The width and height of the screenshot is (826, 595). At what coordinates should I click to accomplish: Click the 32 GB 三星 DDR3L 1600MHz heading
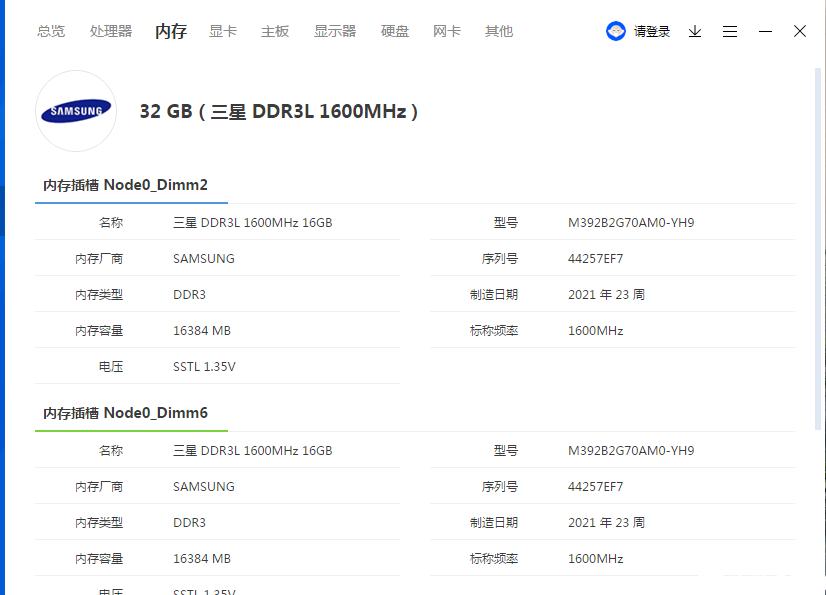(279, 111)
